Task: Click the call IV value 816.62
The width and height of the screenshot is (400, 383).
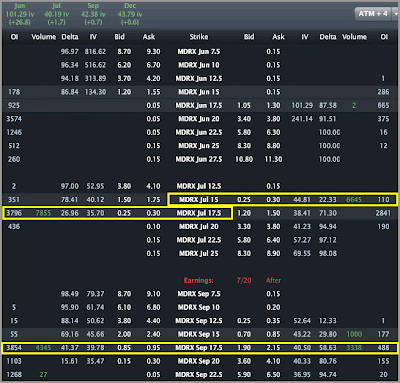Action: 95,52
